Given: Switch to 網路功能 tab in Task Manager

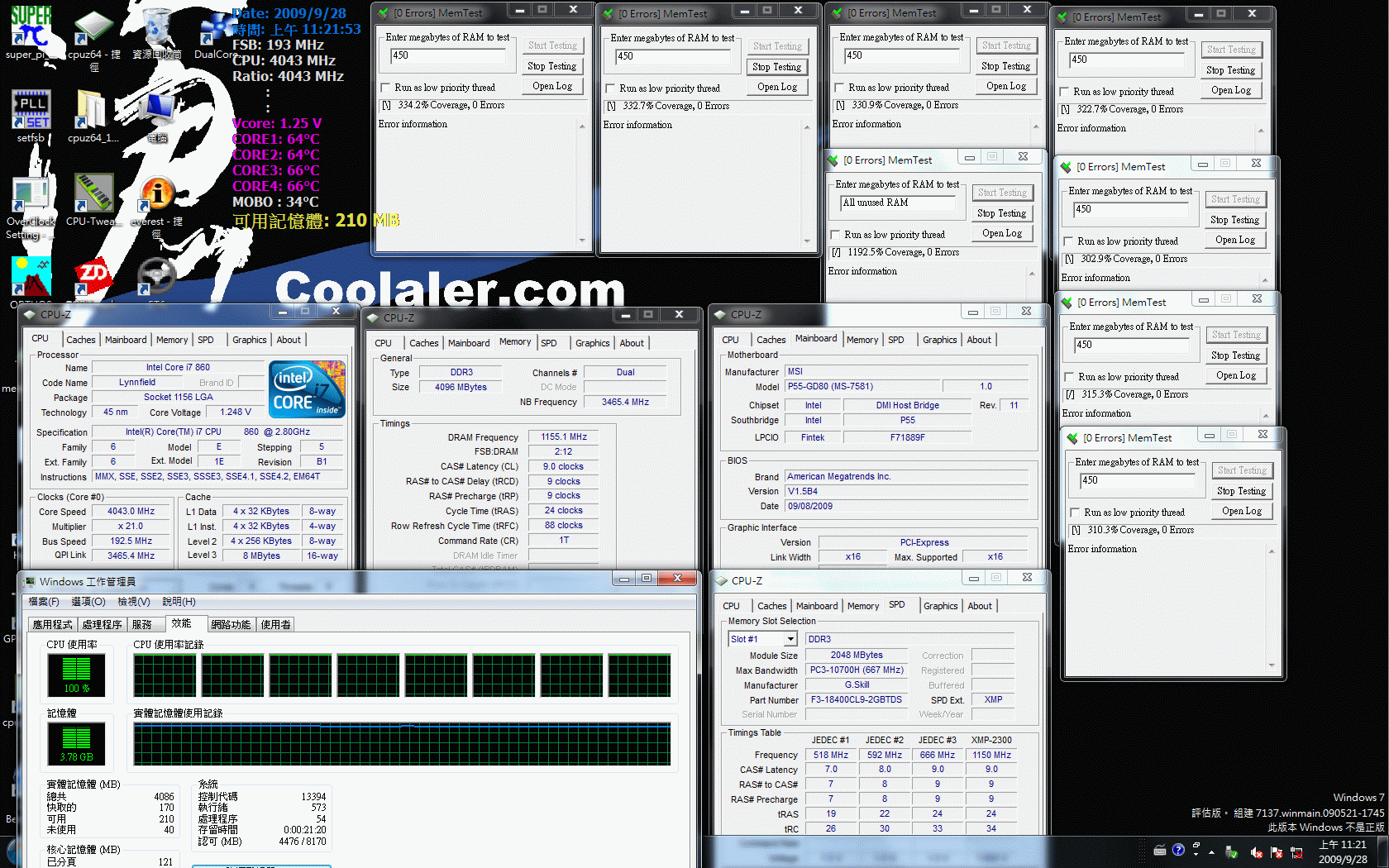Looking at the screenshot, I should 231,625.
